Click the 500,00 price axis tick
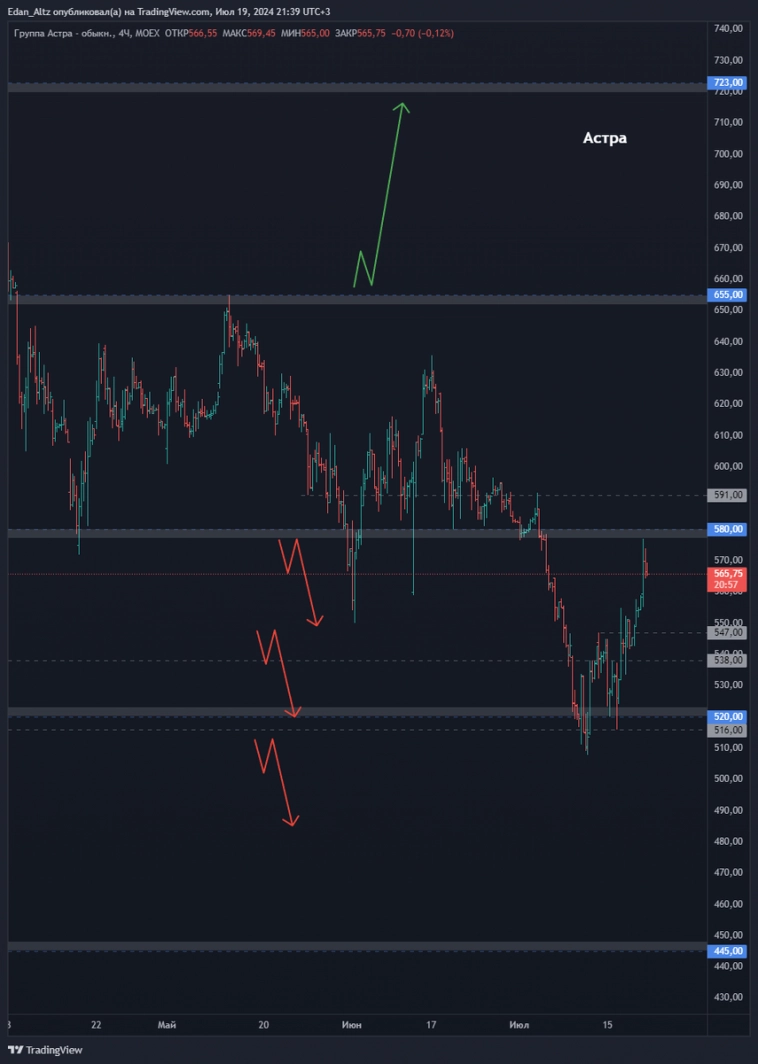The image size is (758, 1064). [x=728, y=778]
